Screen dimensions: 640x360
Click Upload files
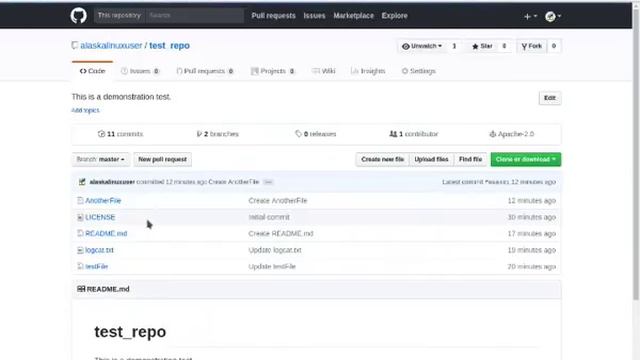click(x=431, y=159)
